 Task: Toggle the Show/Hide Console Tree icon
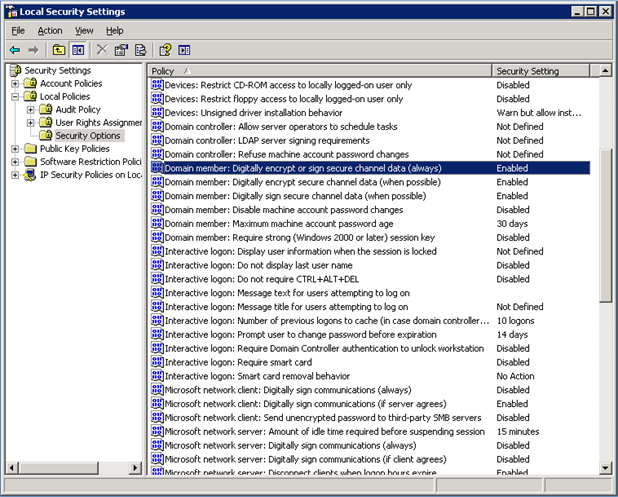point(78,50)
